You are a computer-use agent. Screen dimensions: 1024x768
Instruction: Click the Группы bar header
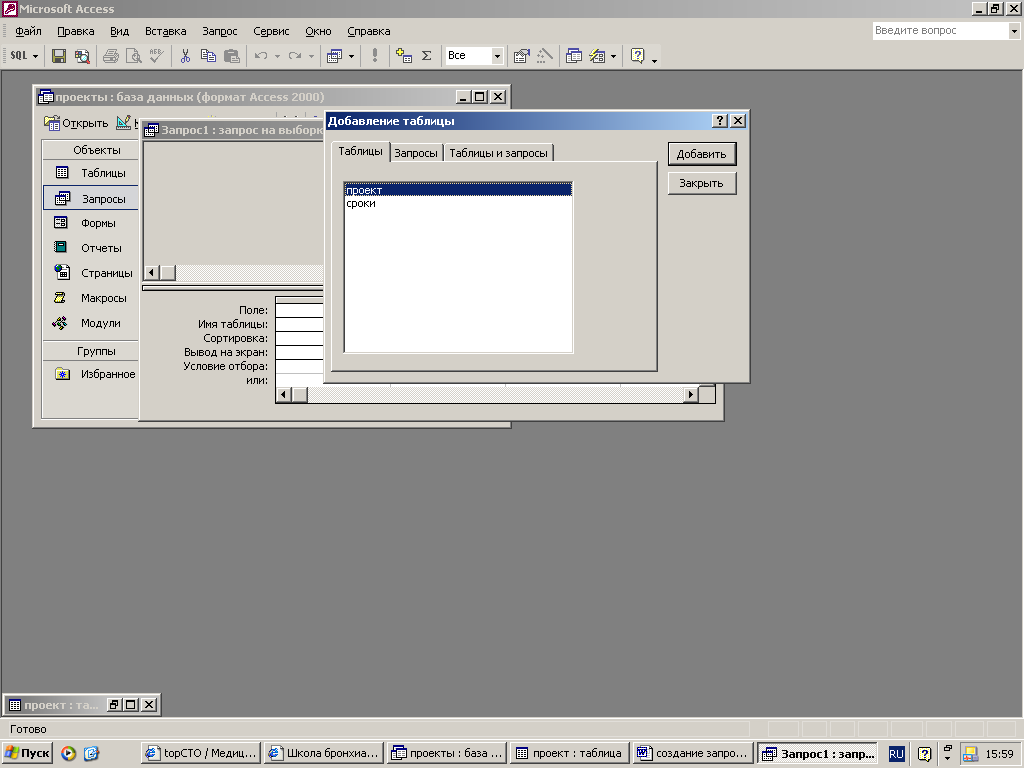coord(91,351)
